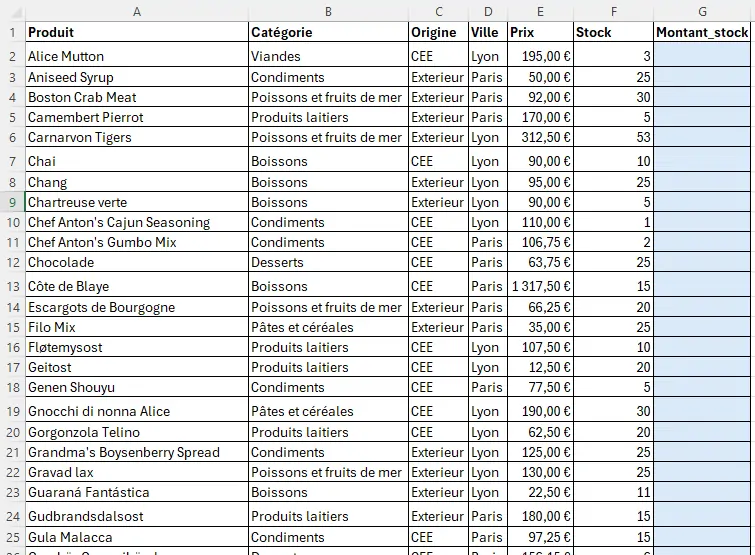Click the price 195,00 € cell
This screenshot has width=755, height=555.
pyautogui.click(x=540, y=54)
